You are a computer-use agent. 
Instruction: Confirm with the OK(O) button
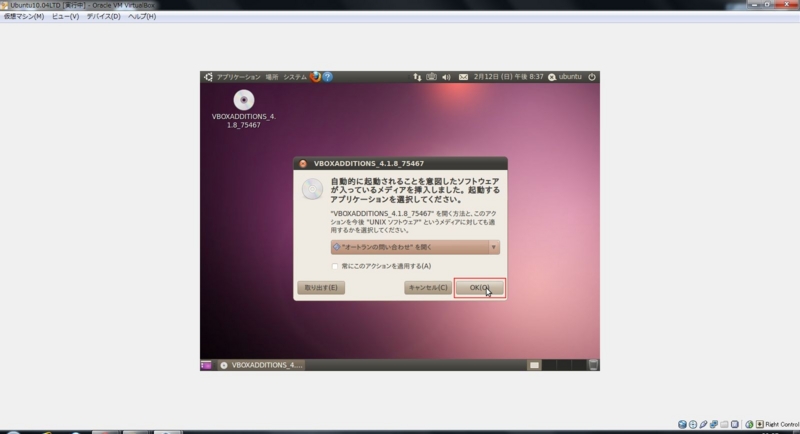point(480,288)
